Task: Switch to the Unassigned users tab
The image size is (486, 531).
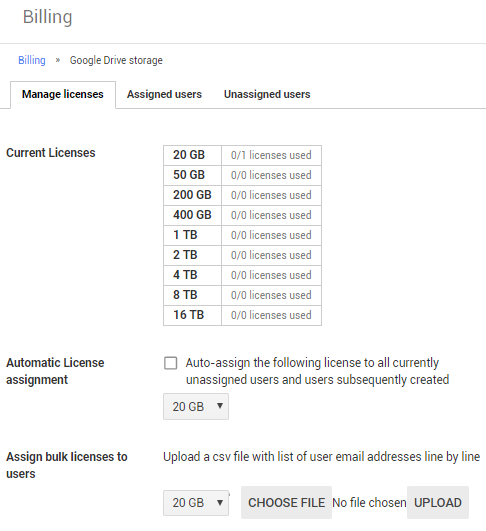Action: (267, 94)
